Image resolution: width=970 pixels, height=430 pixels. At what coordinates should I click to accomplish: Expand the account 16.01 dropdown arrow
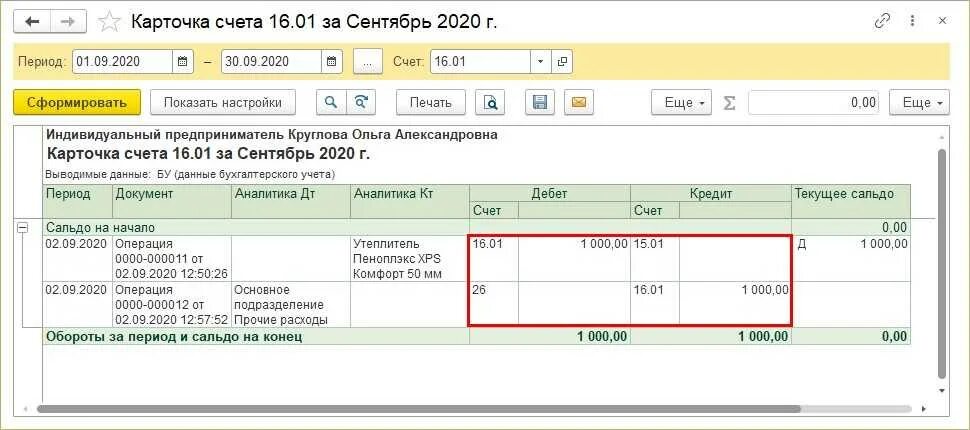540,62
